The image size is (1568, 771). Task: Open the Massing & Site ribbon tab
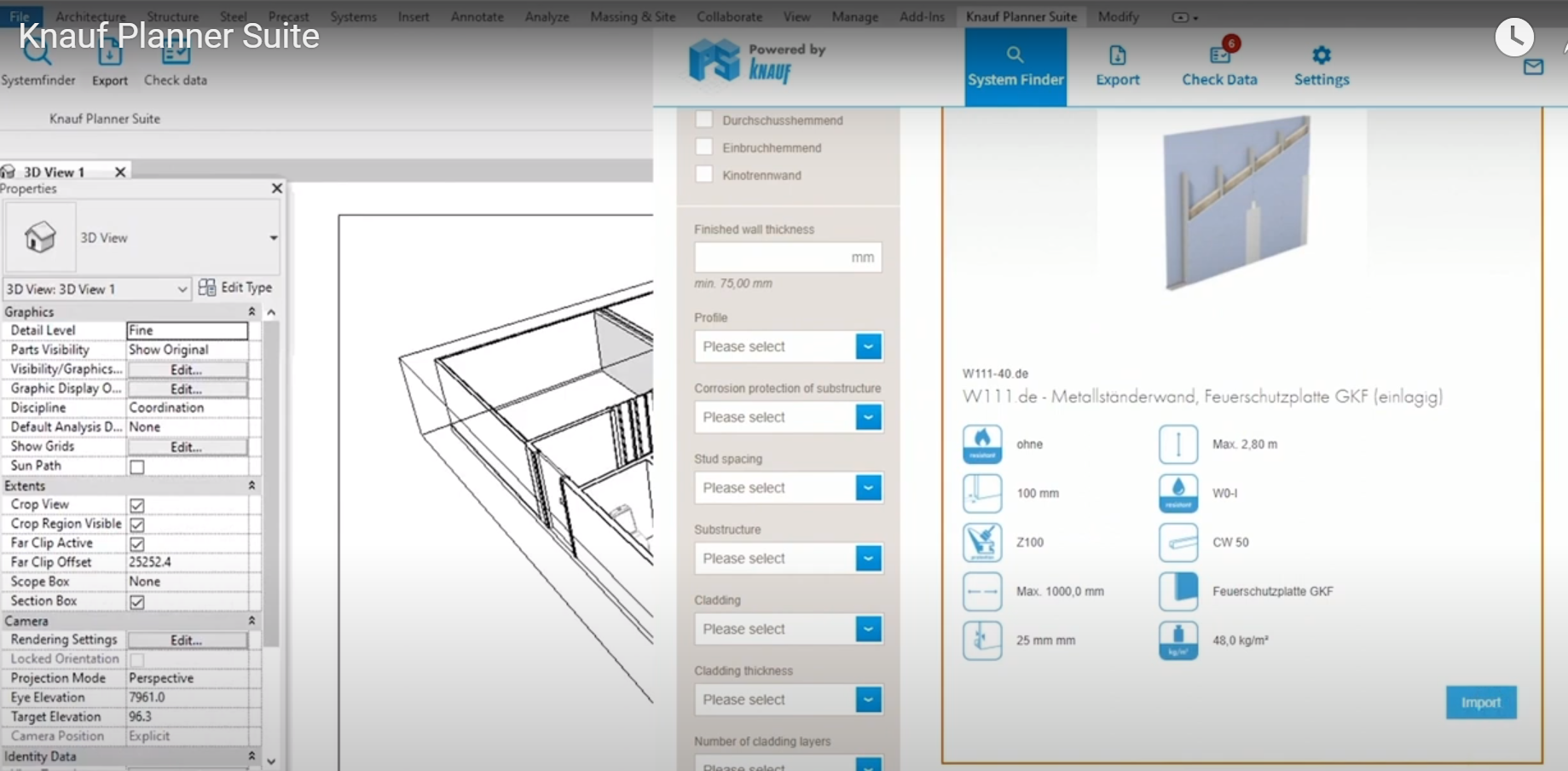633,17
